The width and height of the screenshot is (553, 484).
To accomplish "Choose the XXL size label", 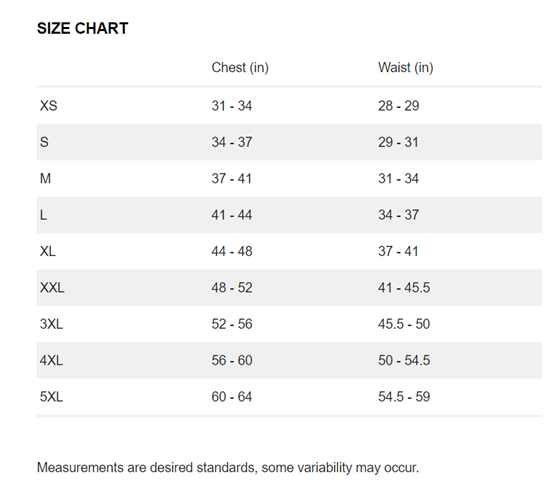I will click(x=52, y=288).
